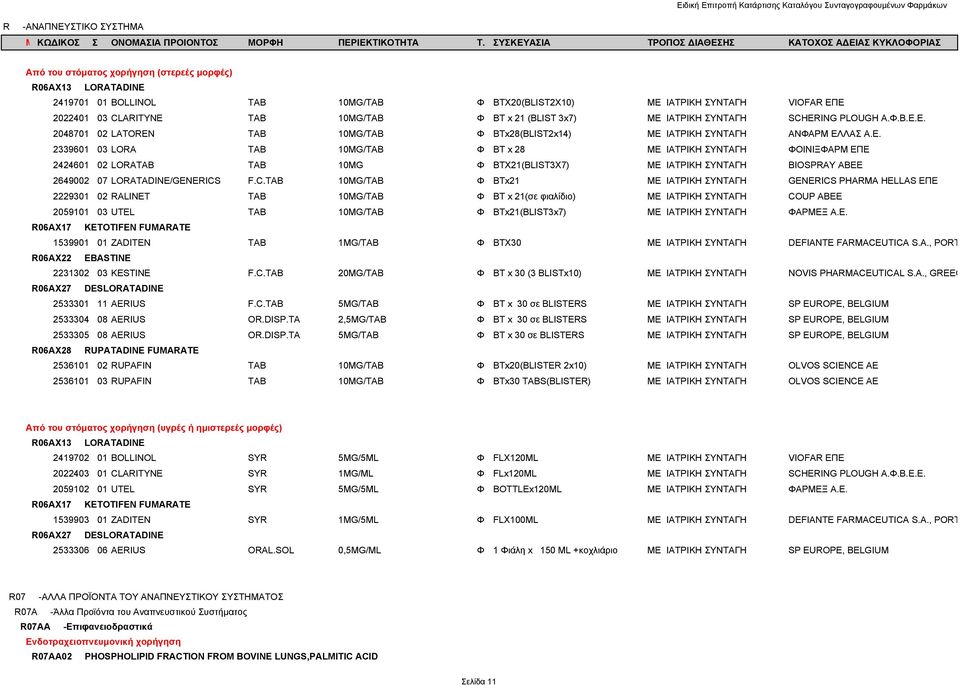Select syrup product code 2419702
The width and height of the screenshot is (960, 685).
pos(71,458)
